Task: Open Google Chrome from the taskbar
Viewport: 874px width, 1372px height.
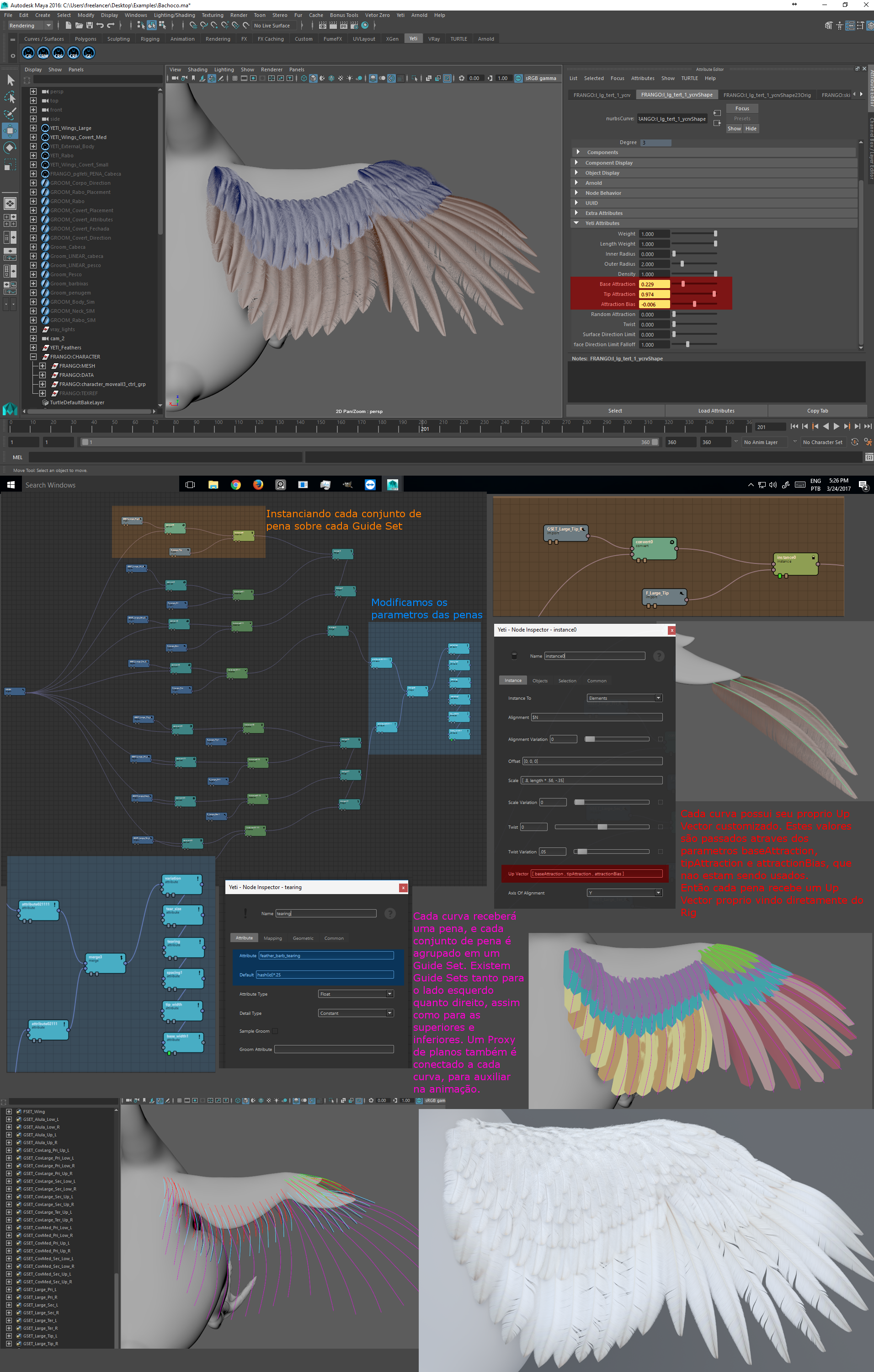Action: 236,485
